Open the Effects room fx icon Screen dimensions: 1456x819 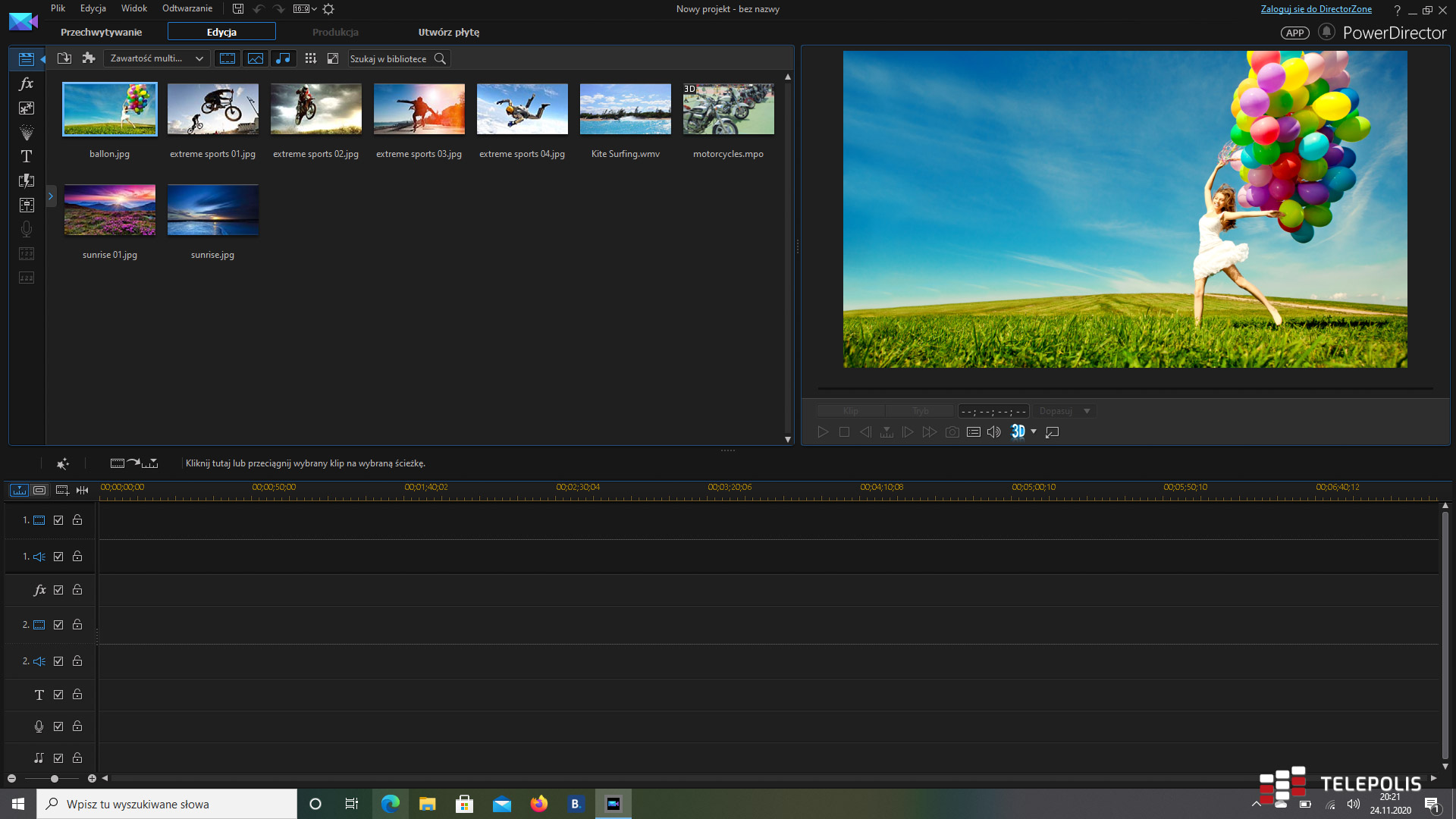[27, 83]
